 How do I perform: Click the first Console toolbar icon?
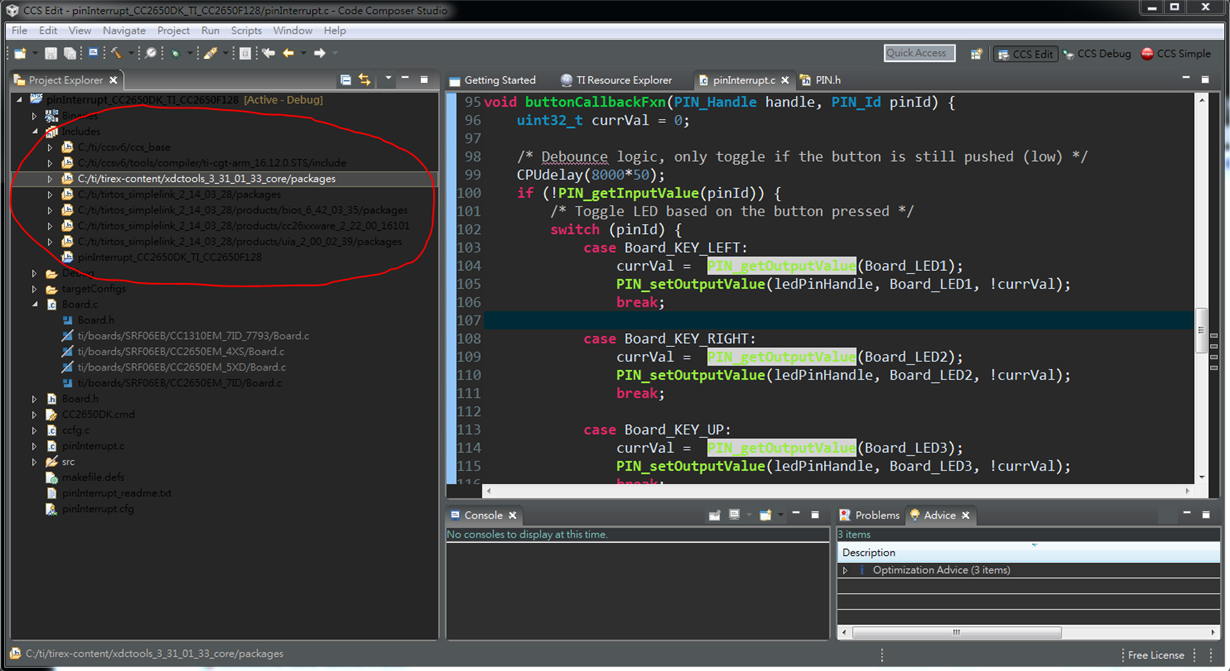(x=714, y=515)
